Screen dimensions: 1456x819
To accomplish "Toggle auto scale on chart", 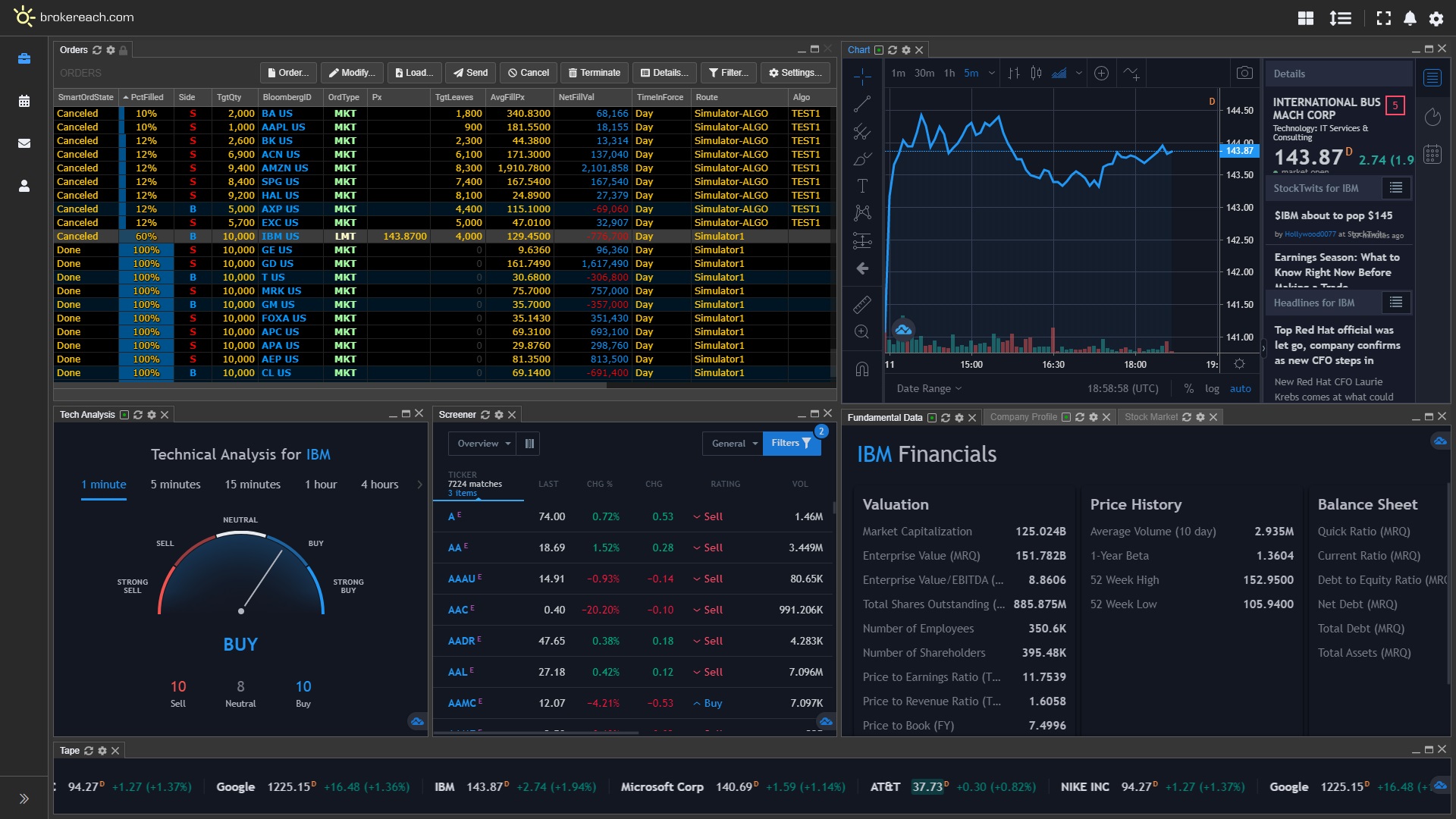I will 1241,388.
